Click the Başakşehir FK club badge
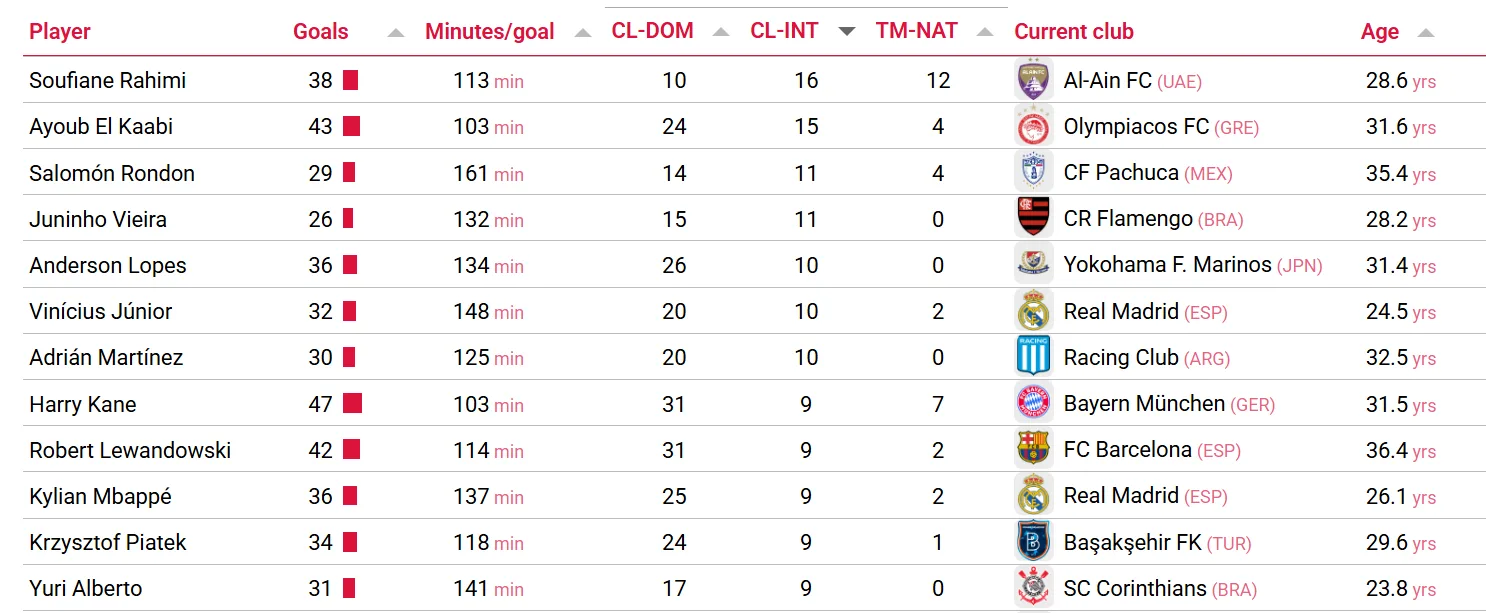 (x=1033, y=543)
